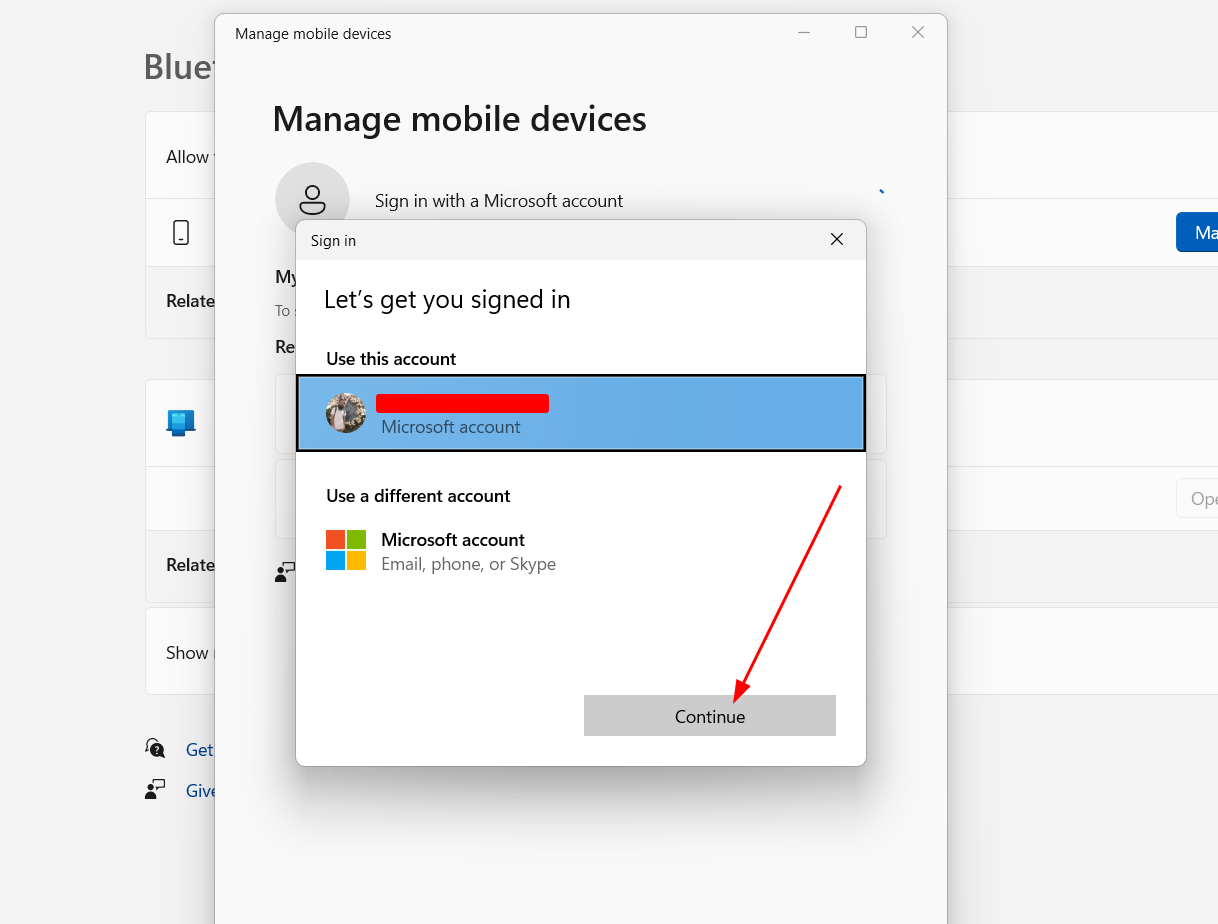Click the blue Manage button in Settings
The image size is (1218, 924).
[1197, 232]
